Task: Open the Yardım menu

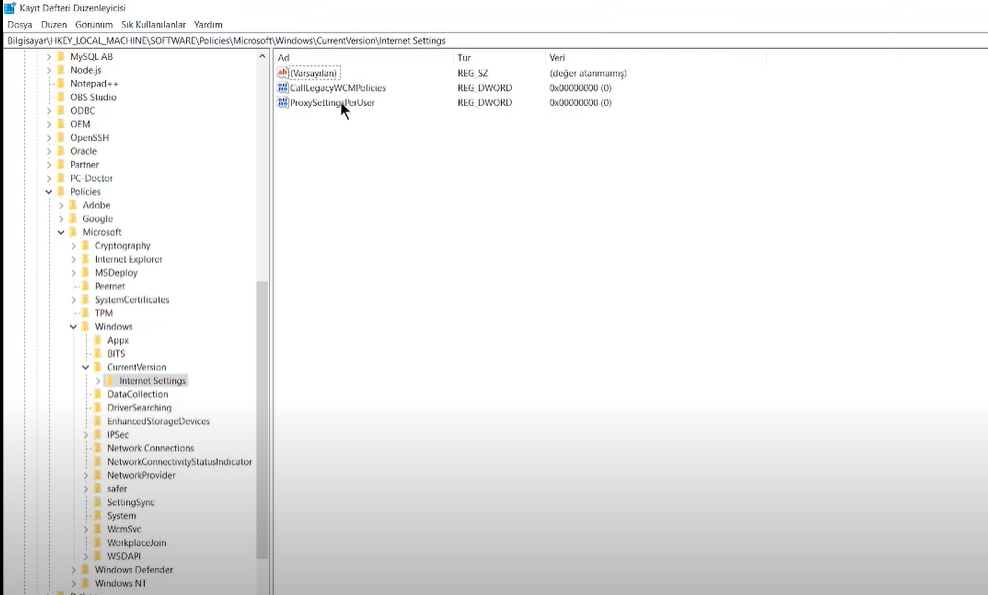Action: click(208, 24)
